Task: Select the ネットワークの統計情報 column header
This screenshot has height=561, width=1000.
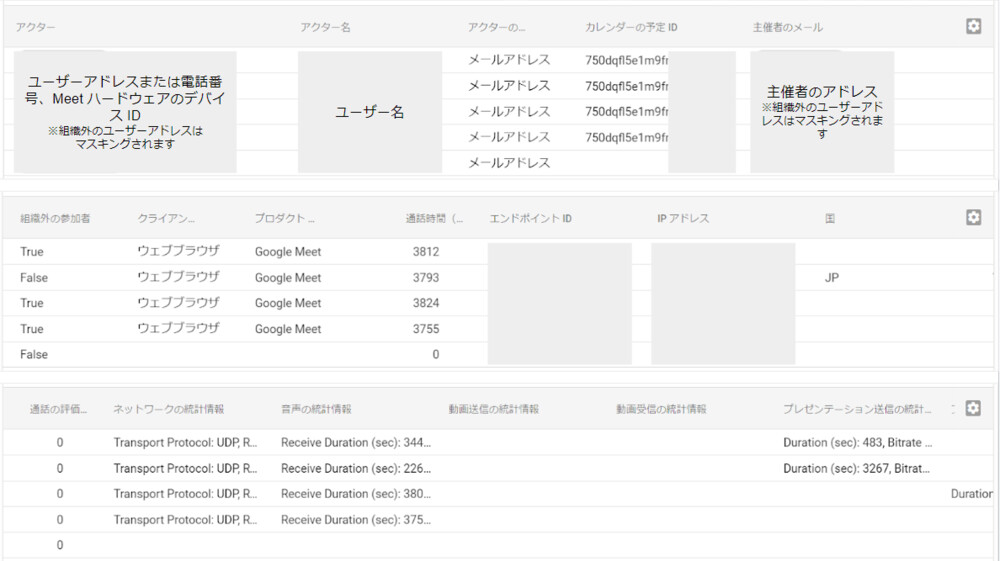Action: coord(168,409)
